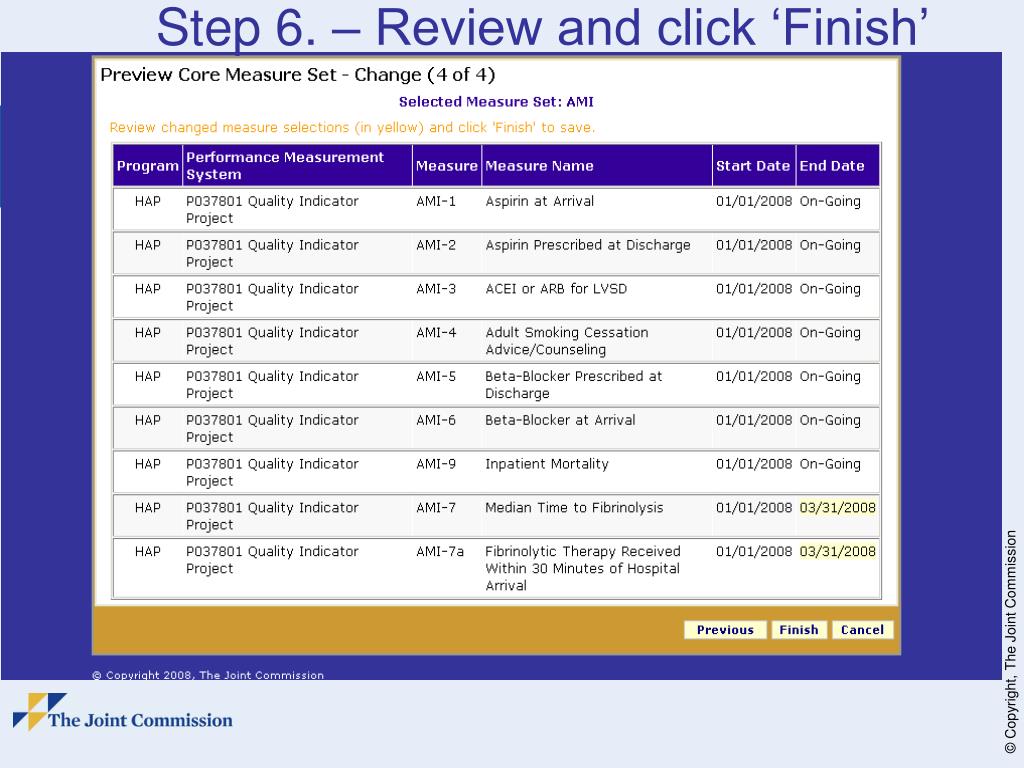Select the AMI-6 measure cell
The width and height of the screenshot is (1024, 768).
coord(436,420)
